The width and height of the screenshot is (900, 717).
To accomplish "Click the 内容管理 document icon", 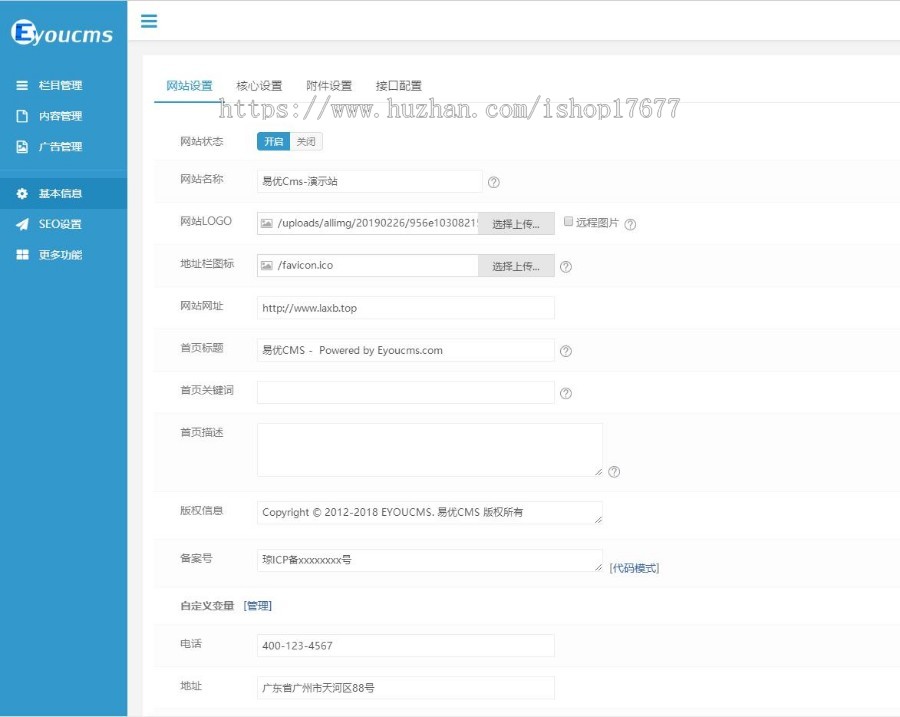I will [x=22, y=116].
